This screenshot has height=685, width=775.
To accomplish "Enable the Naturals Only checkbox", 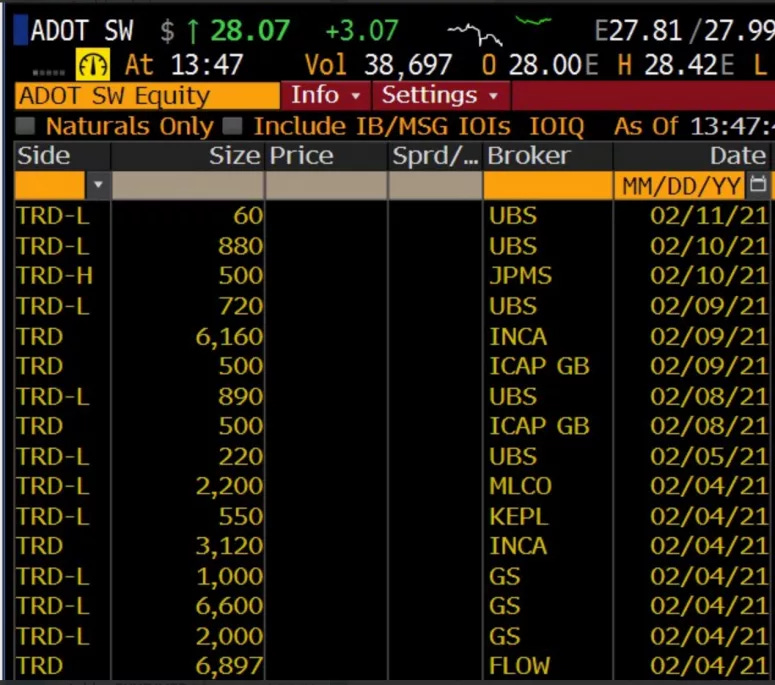I will tap(27, 127).
